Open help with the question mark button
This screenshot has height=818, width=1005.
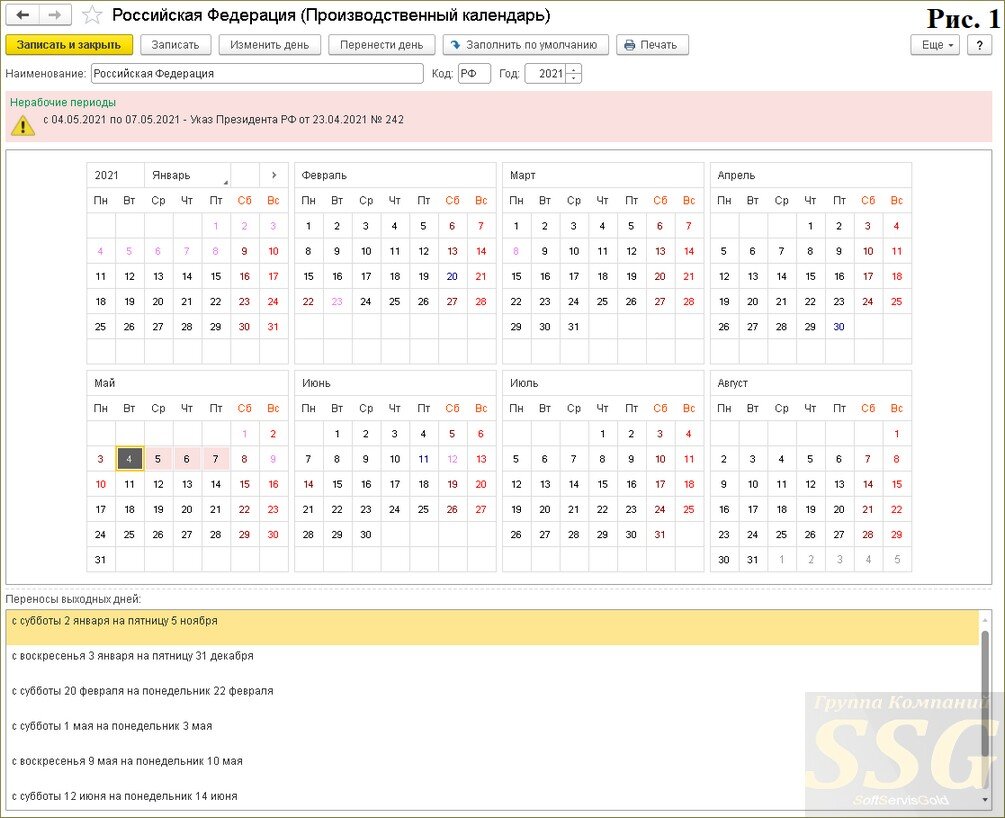979,45
